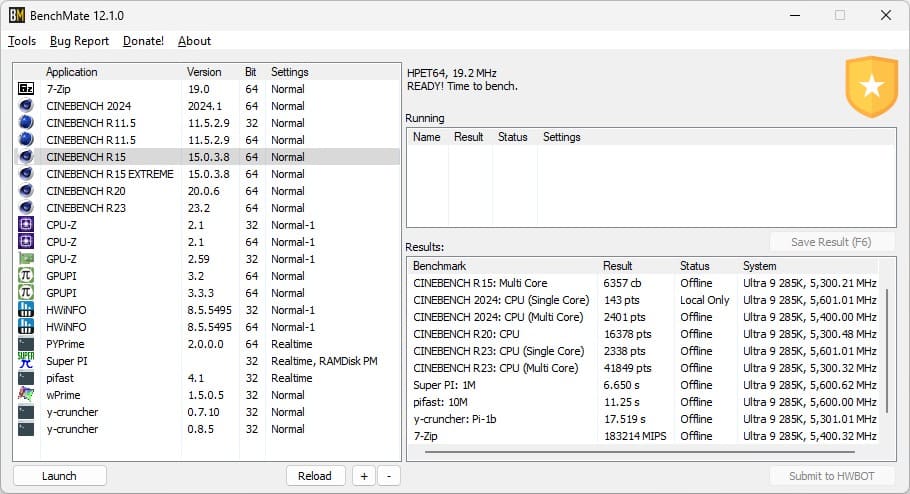Click the GPUPI 3.2 pi icon
The height and width of the screenshot is (494, 910).
pyautogui.click(x=26, y=275)
